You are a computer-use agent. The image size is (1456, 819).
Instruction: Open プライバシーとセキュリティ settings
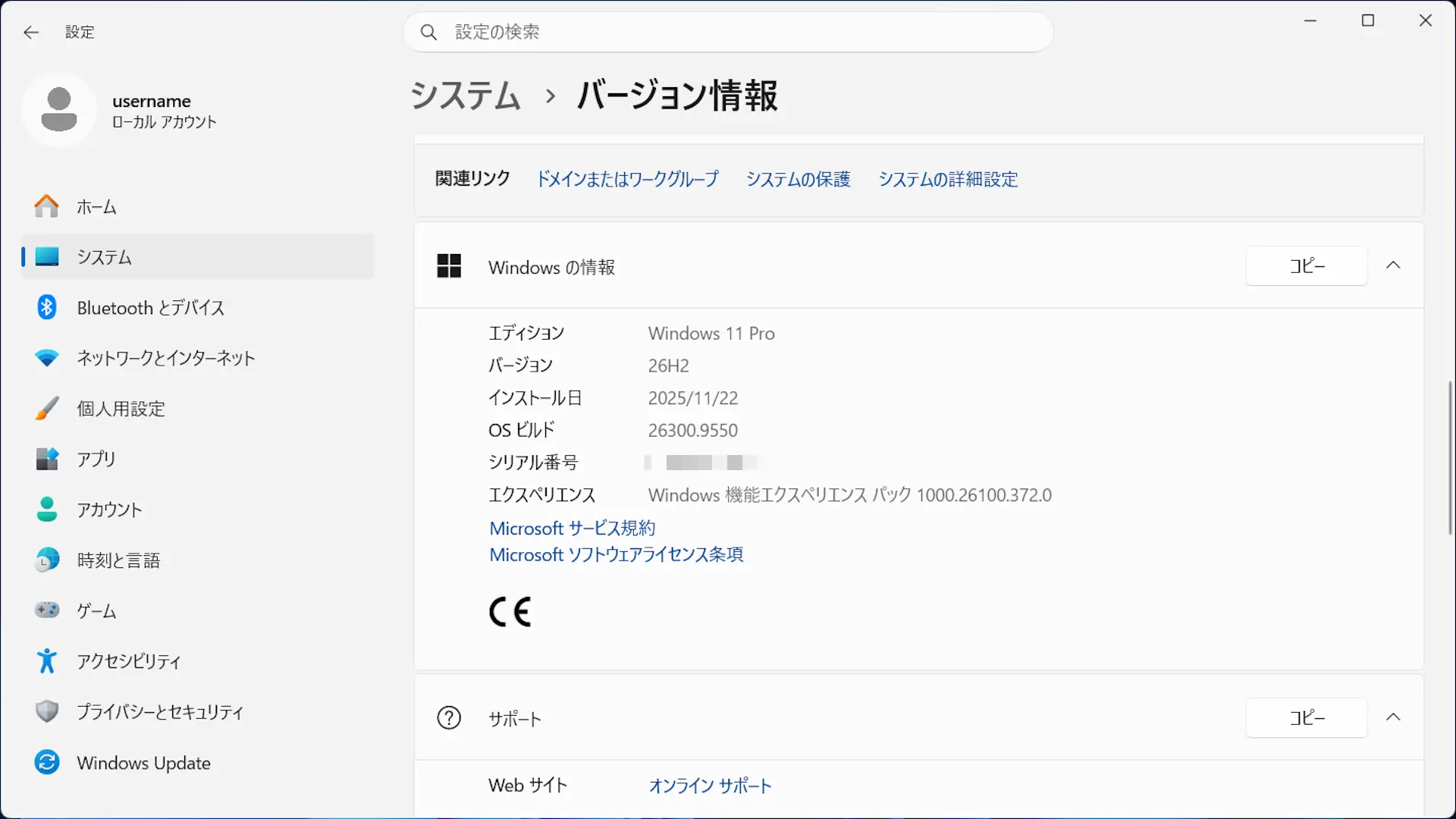pyautogui.click(x=198, y=711)
